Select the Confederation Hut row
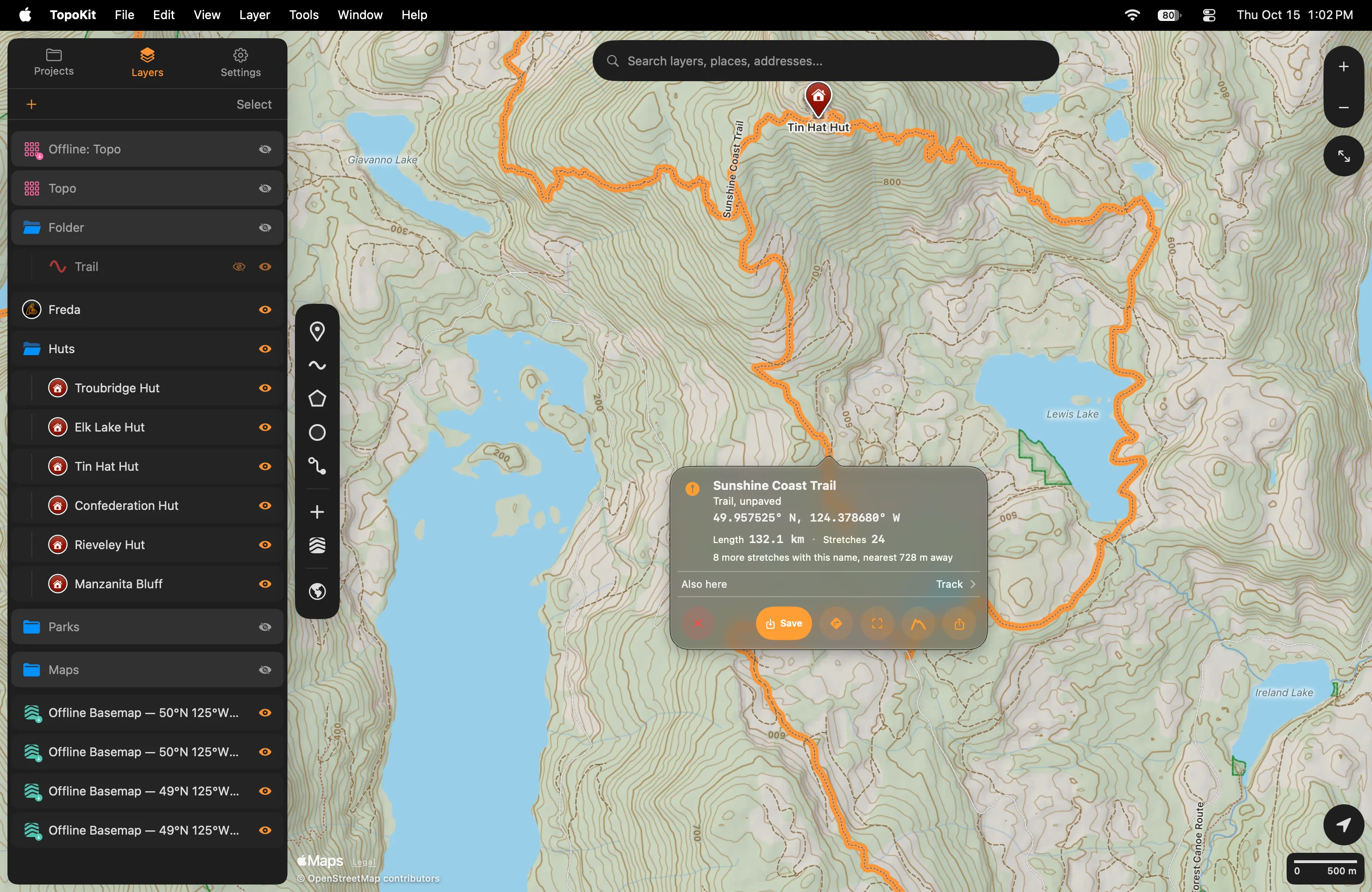This screenshot has width=1372, height=892. [x=147, y=506]
